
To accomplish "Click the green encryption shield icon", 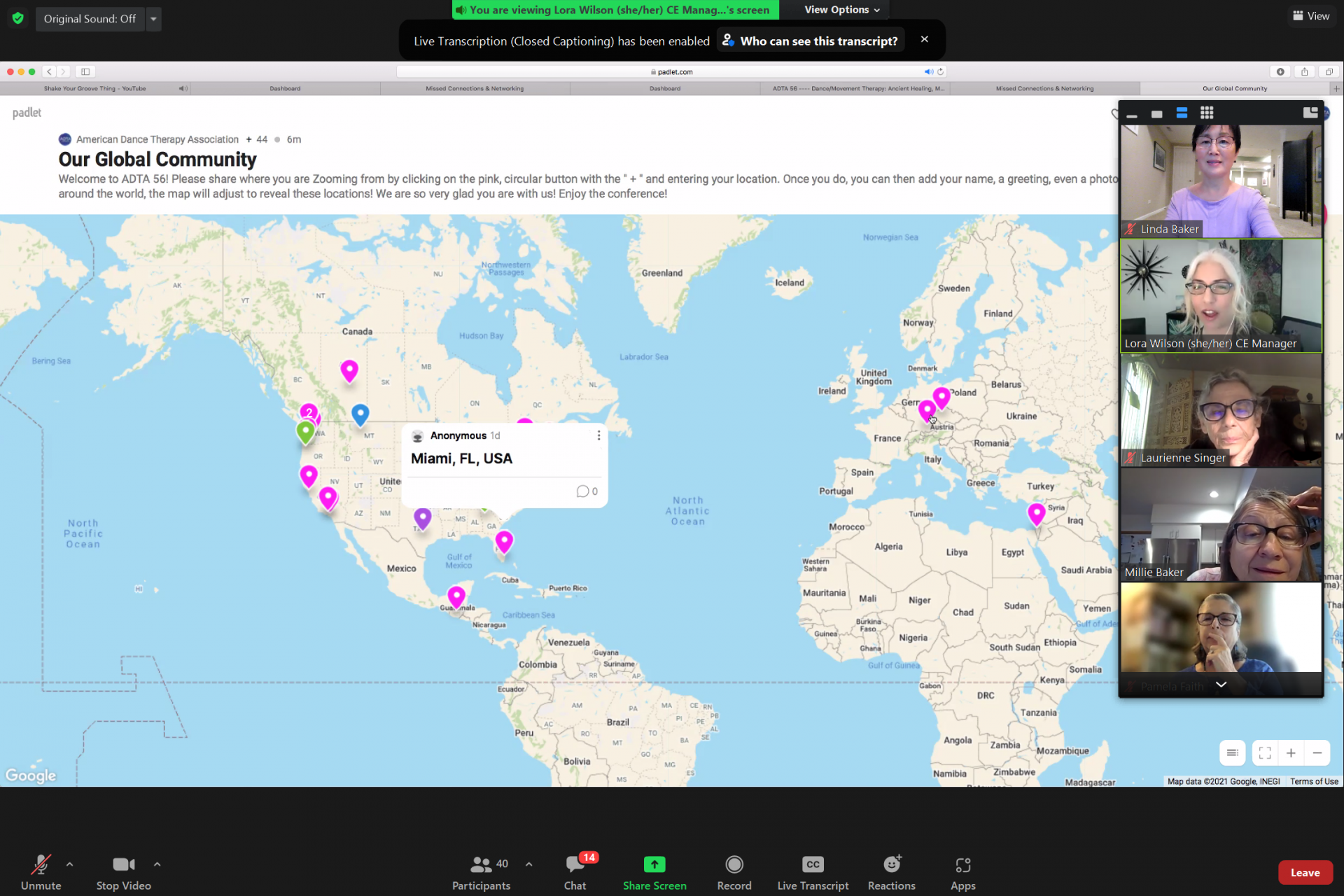I will click(x=18, y=19).
